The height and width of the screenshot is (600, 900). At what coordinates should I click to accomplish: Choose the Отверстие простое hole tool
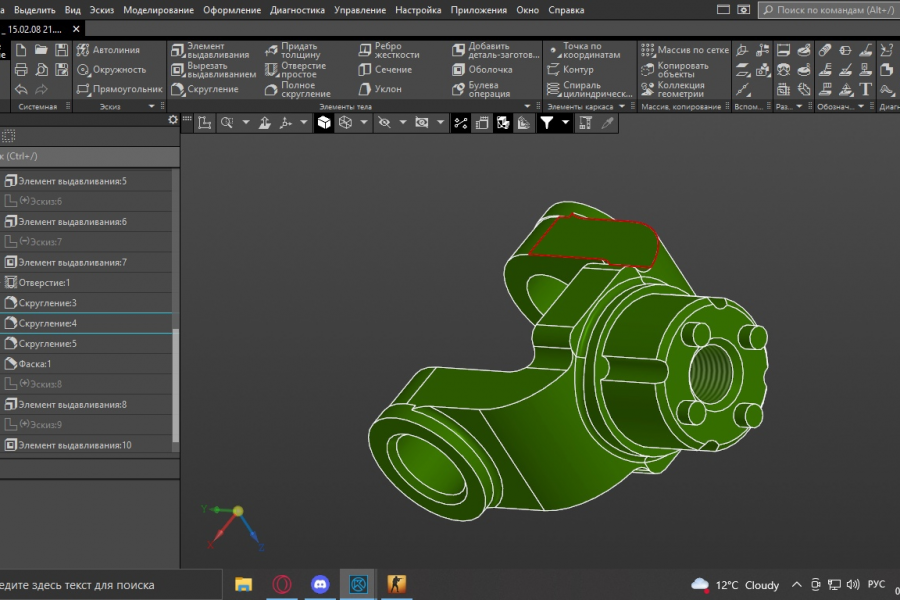click(296, 70)
